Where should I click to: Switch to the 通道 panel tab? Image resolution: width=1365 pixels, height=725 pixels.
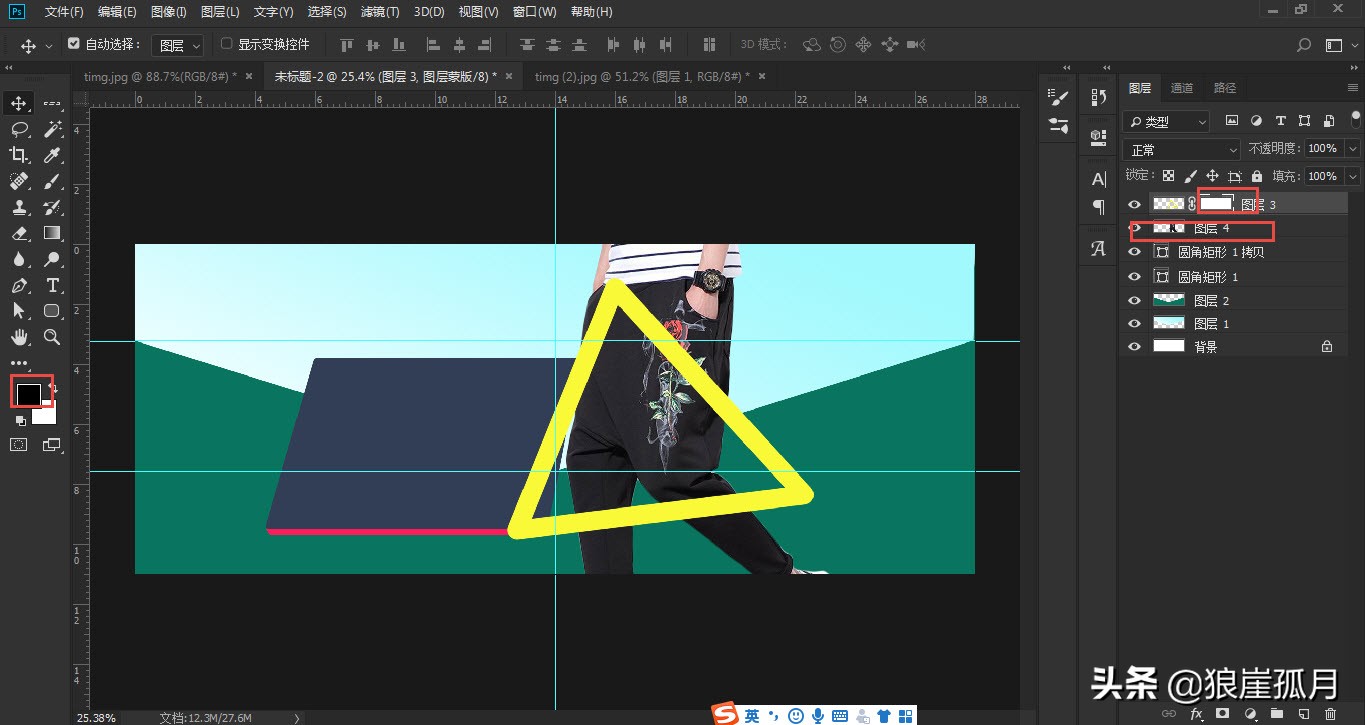(1181, 87)
